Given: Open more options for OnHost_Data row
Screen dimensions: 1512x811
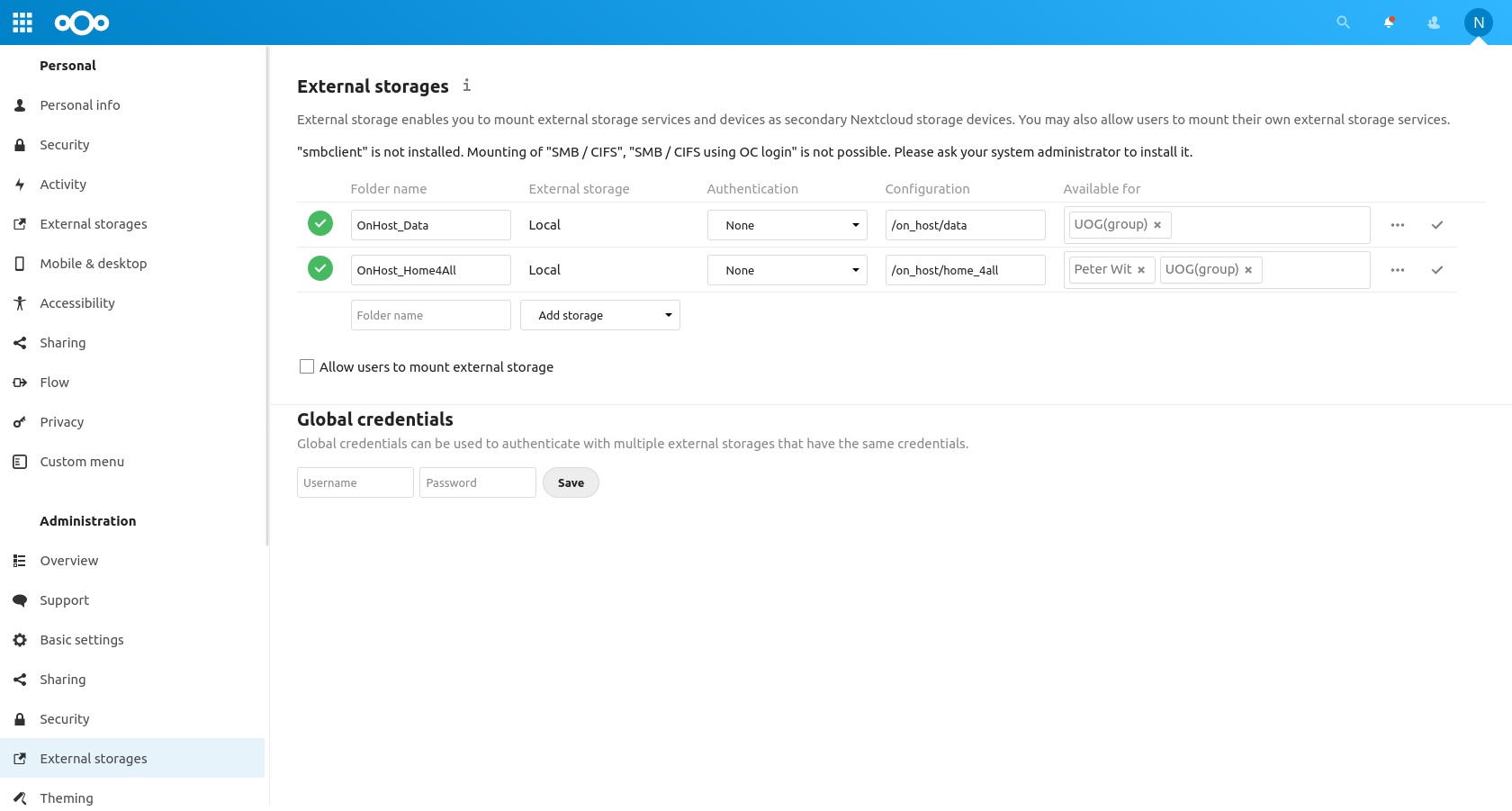Looking at the screenshot, I should (x=1397, y=225).
